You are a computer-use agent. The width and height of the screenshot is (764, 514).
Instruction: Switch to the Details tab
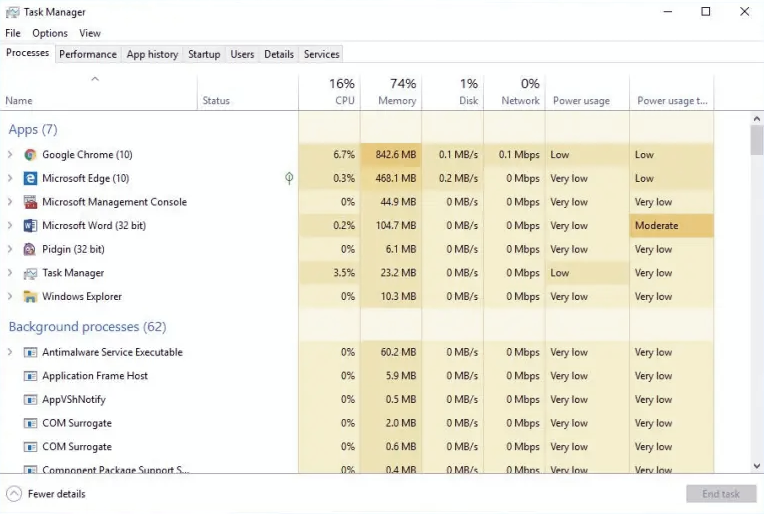coord(279,54)
